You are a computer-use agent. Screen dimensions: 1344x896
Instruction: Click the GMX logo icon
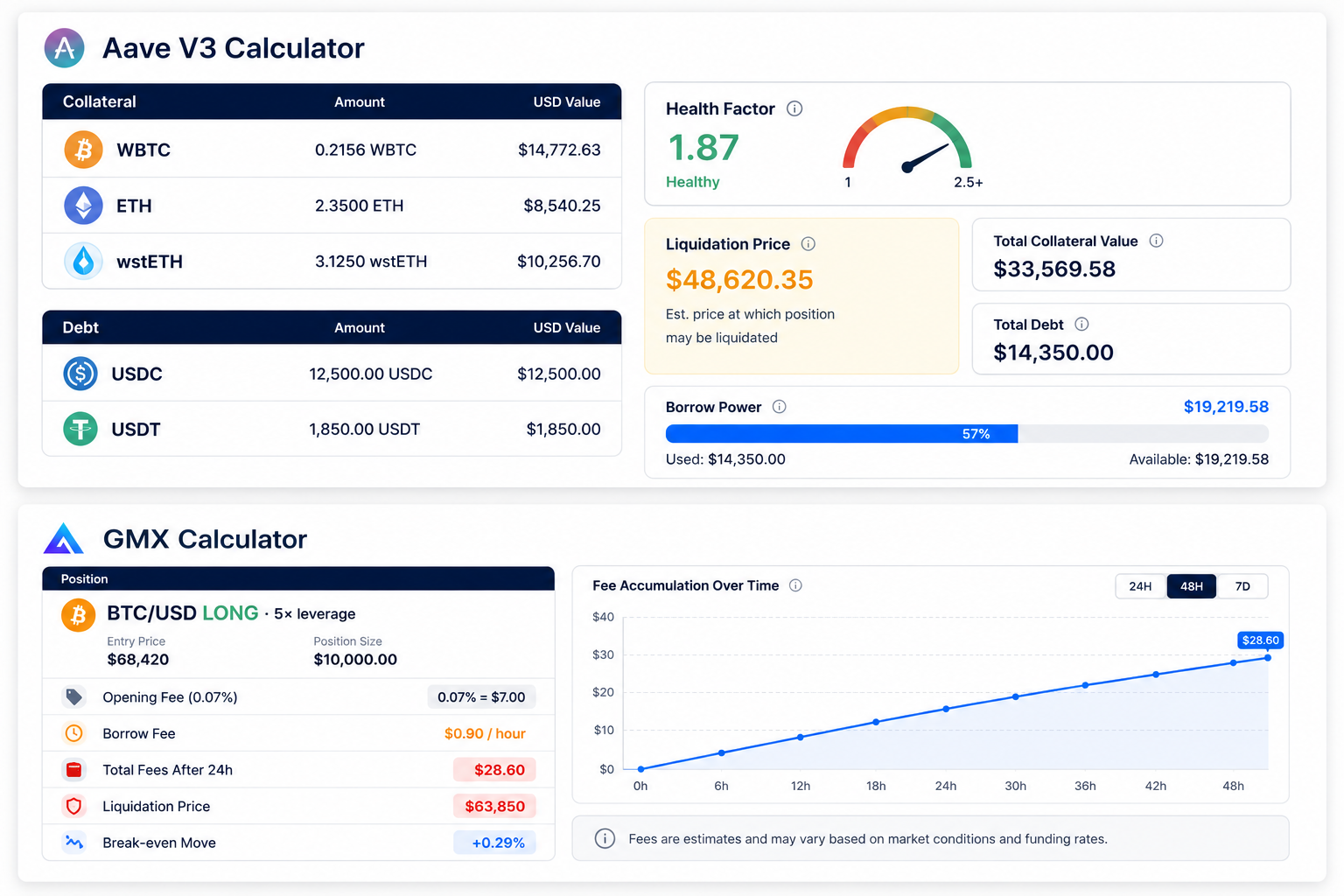click(x=64, y=539)
